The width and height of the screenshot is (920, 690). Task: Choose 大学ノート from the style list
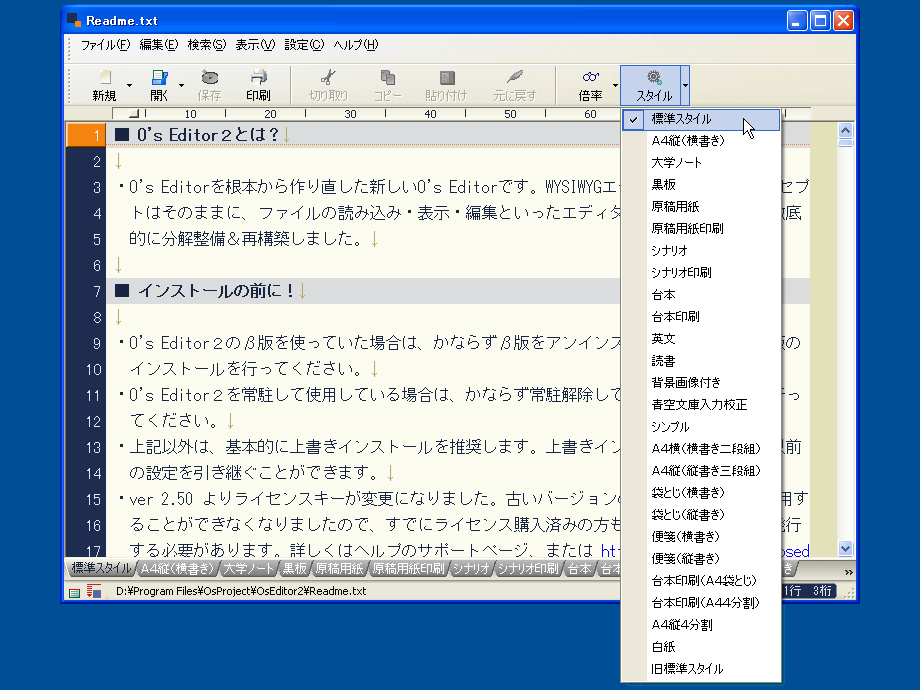[701, 163]
